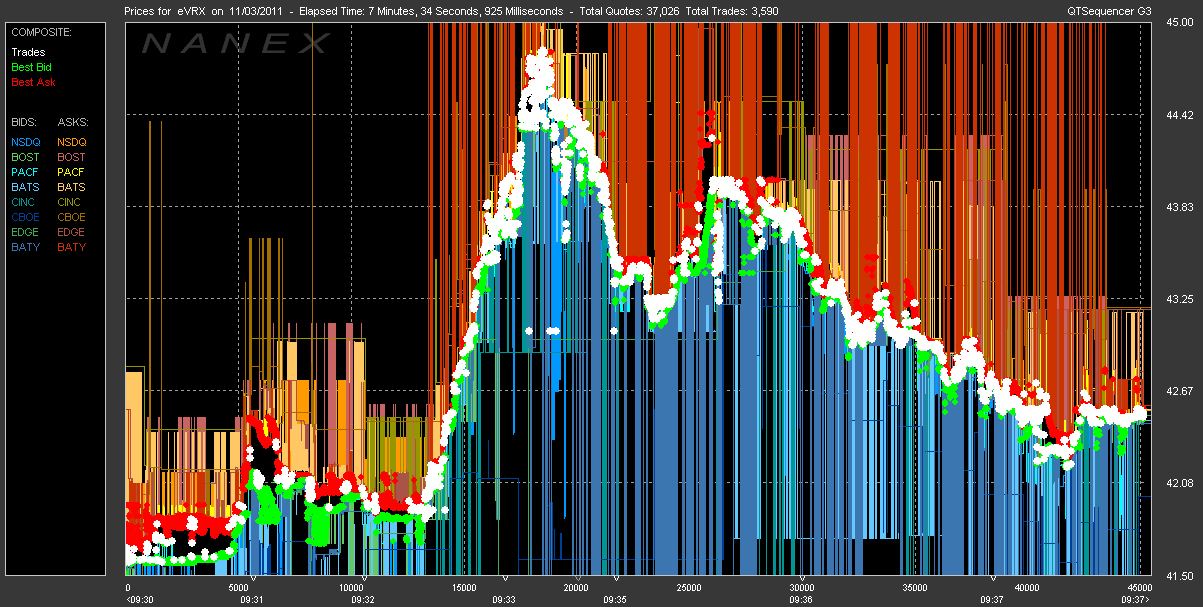Select CBOE in the ASKS column
Image resolution: width=1203 pixels, height=607 pixels.
(72, 217)
